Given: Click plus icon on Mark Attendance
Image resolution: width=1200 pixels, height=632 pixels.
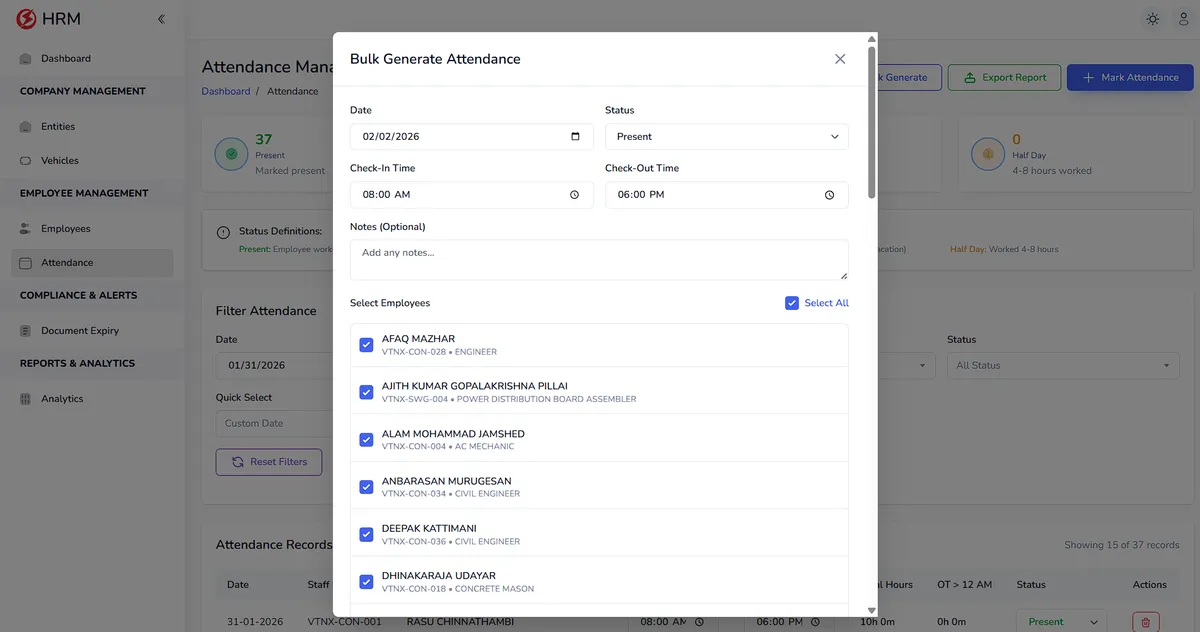Looking at the screenshot, I should (1089, 78).
